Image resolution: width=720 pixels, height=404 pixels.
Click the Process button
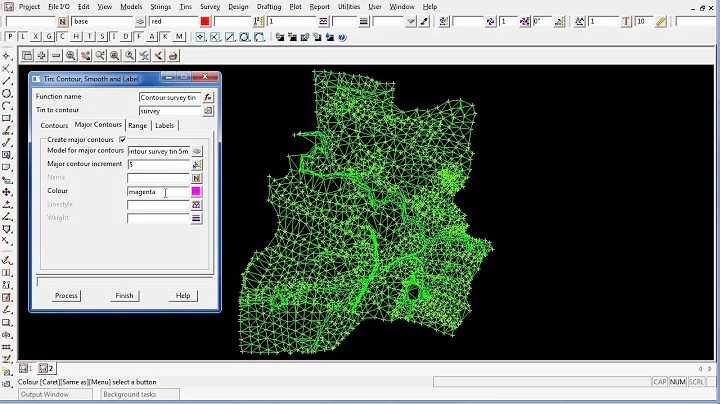[66, 296]
